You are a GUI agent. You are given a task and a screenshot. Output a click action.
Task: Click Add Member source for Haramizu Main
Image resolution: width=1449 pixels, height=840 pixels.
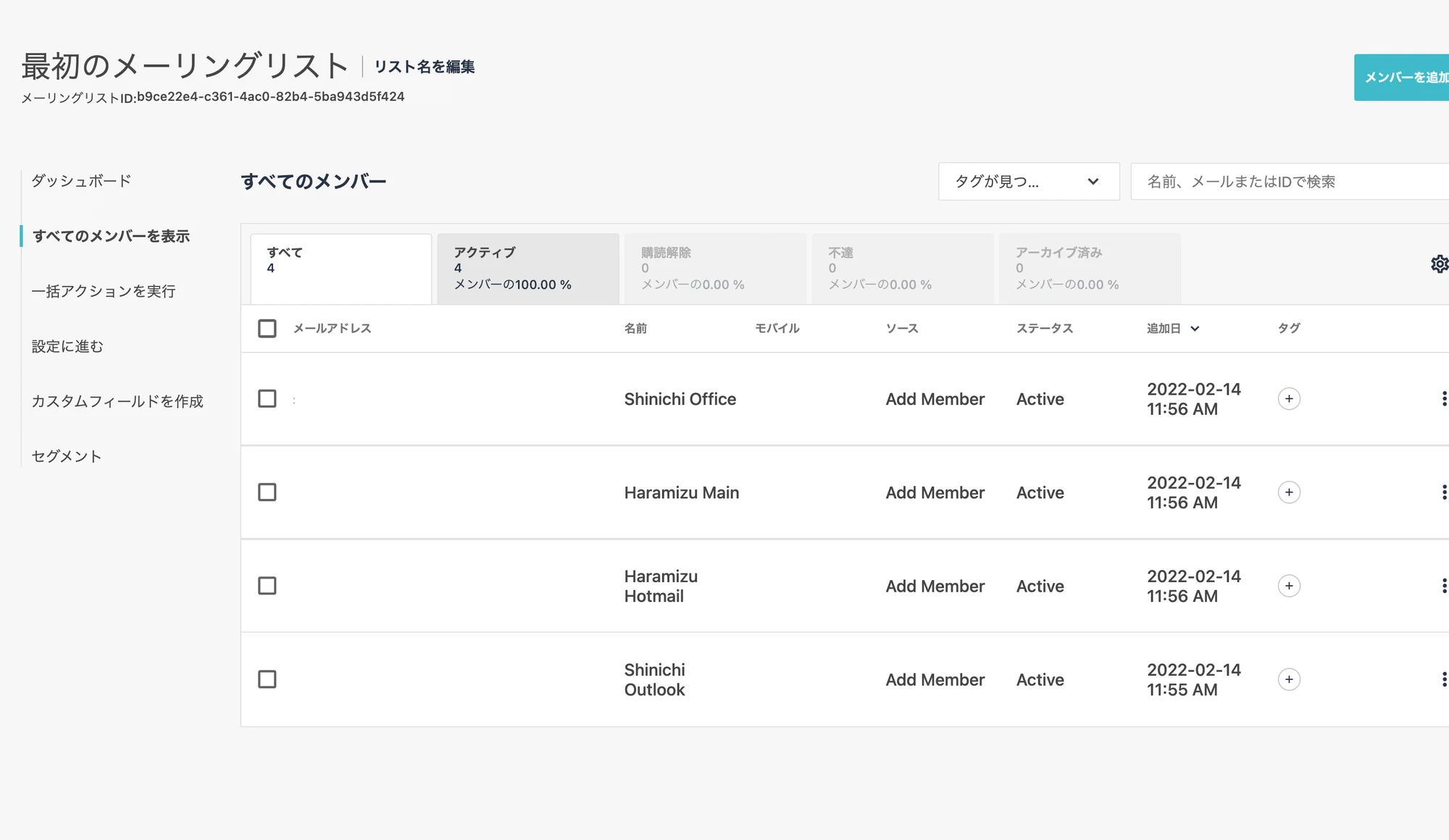pos(935,492)
